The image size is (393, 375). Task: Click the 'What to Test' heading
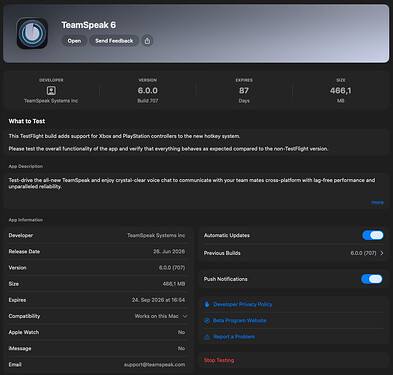pyautogui.click(x=27, y=121)
